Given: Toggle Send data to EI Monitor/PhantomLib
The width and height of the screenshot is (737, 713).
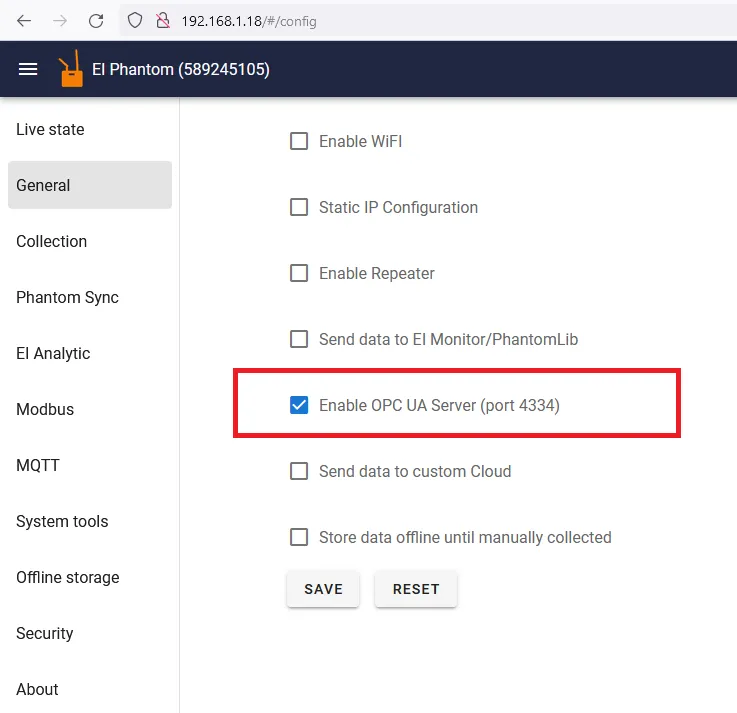Looking at the screenshot, I should tap(299, 339).
